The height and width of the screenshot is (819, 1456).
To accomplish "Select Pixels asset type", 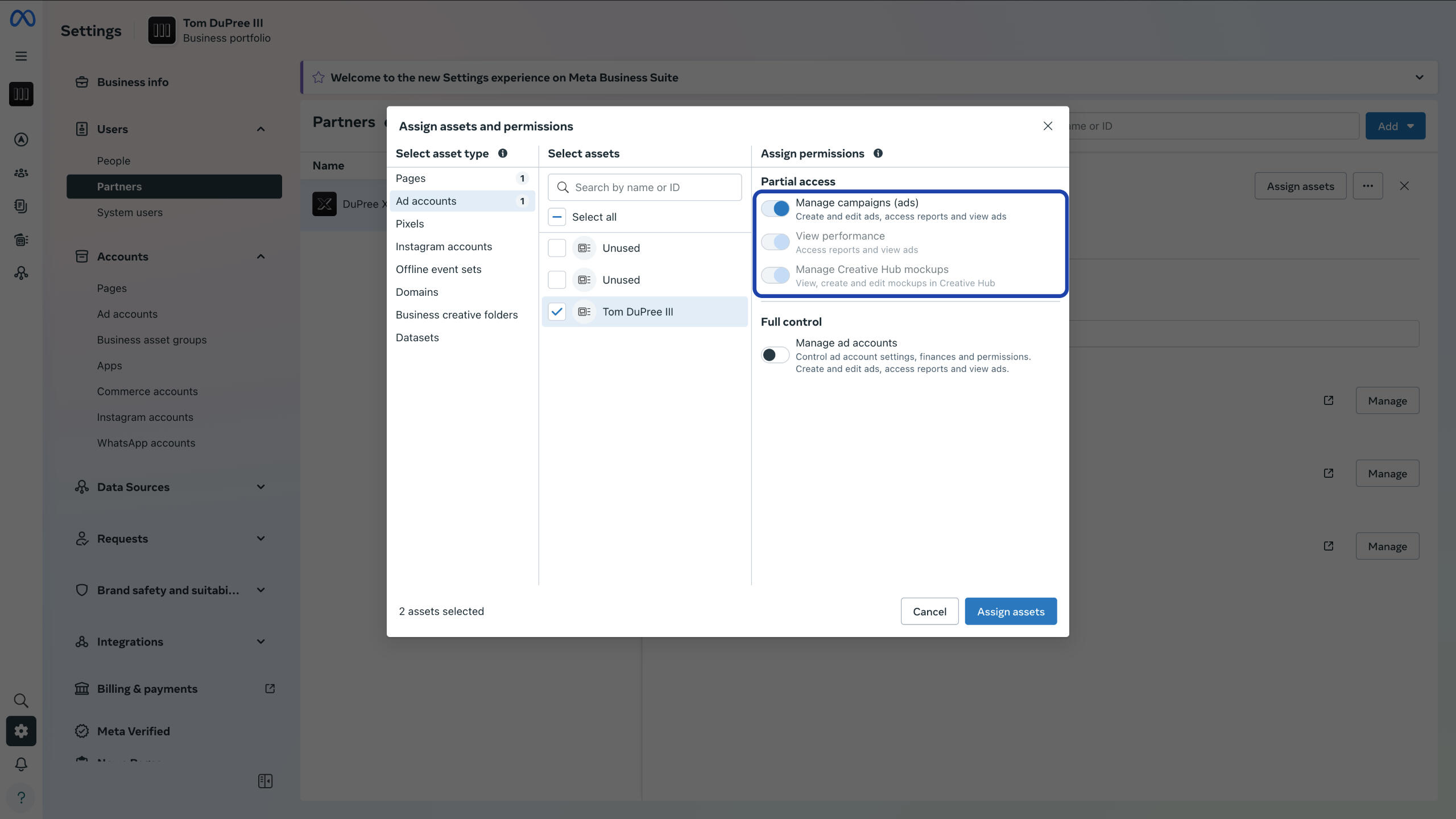I will point(409,224).
